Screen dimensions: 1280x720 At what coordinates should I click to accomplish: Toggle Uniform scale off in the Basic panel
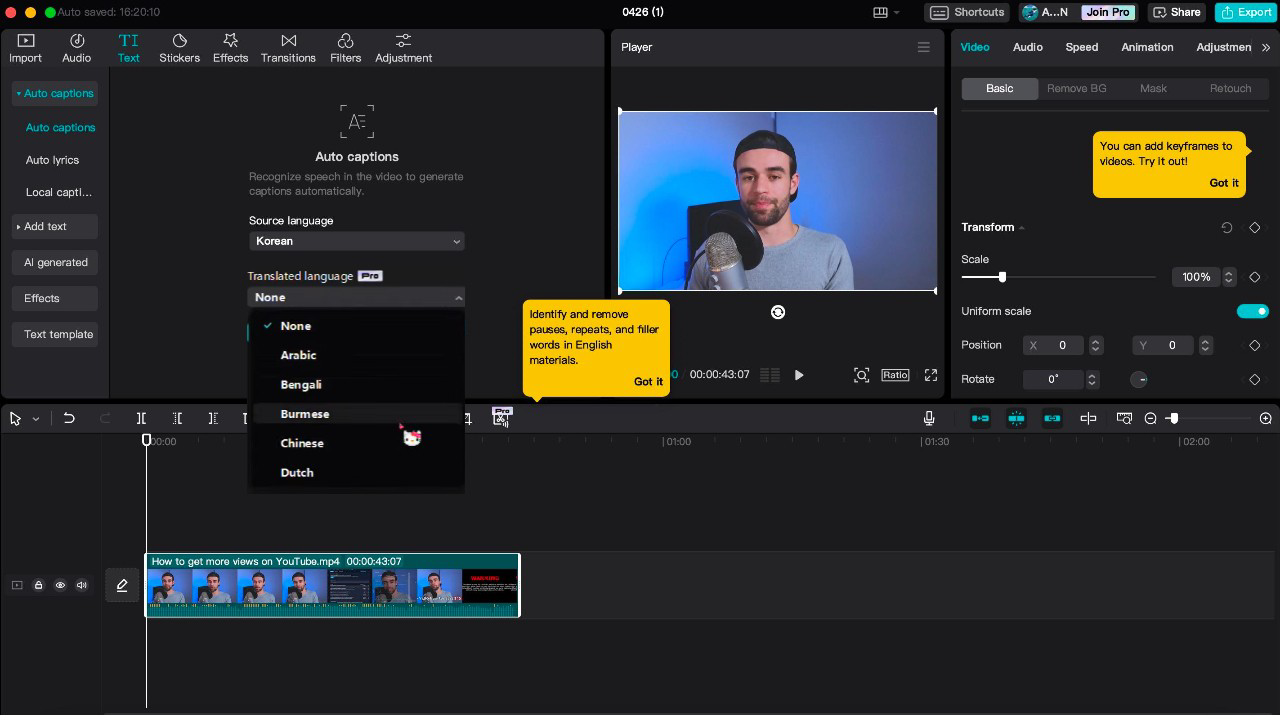[1252, 311]
